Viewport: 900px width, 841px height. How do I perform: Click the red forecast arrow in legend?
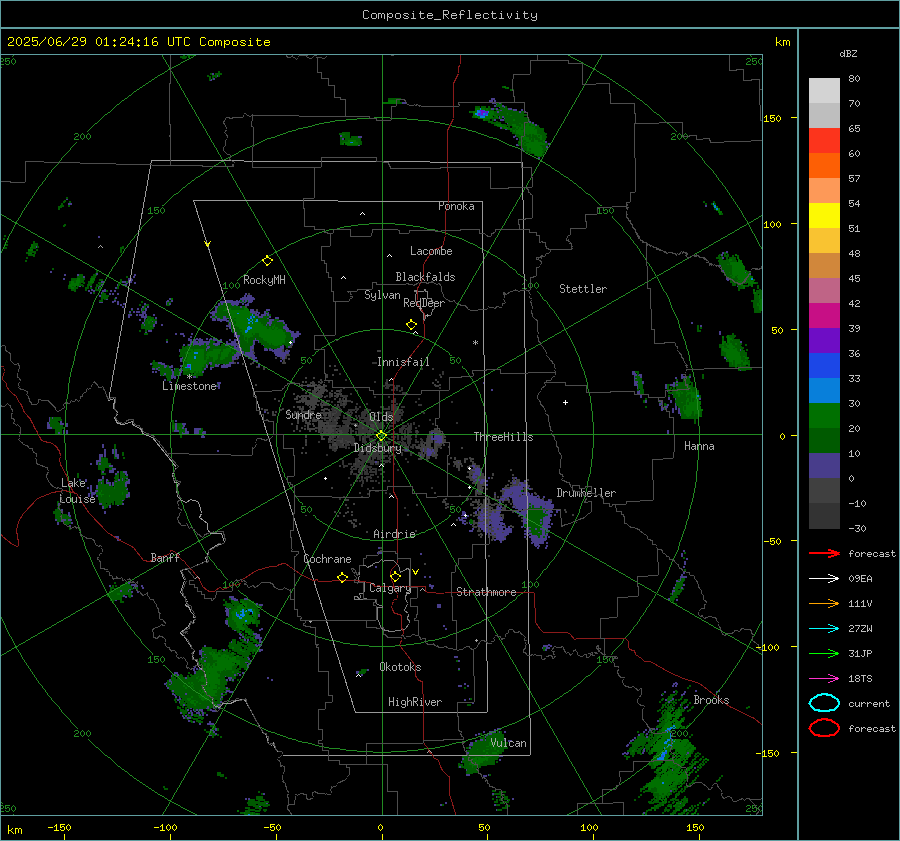coord(824,553)
